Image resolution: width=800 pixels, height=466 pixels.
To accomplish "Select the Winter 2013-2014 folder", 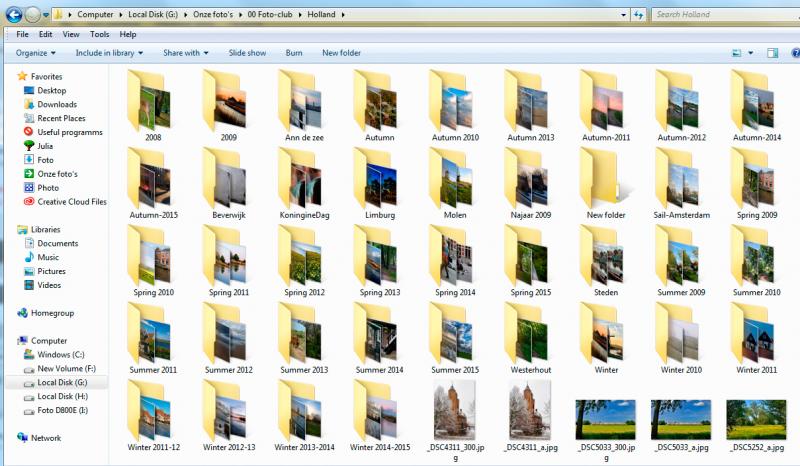I will click(304, 416).
